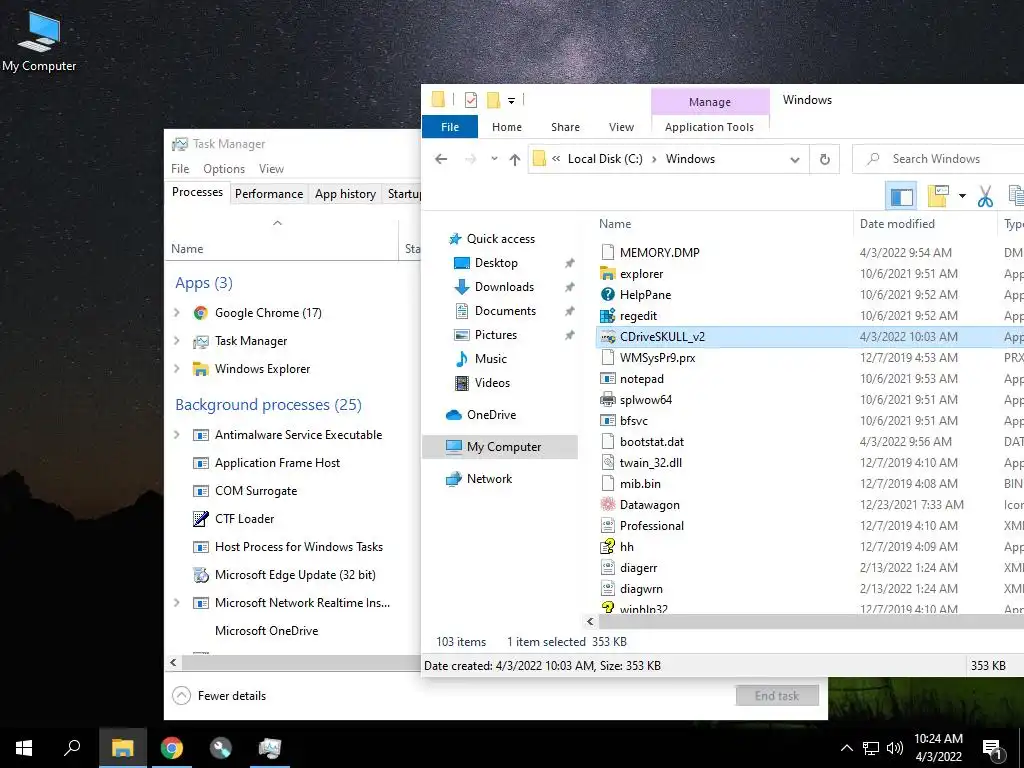1024x768 pixels.
Task: Sort files by Date modified column
Action: (897, 224)
